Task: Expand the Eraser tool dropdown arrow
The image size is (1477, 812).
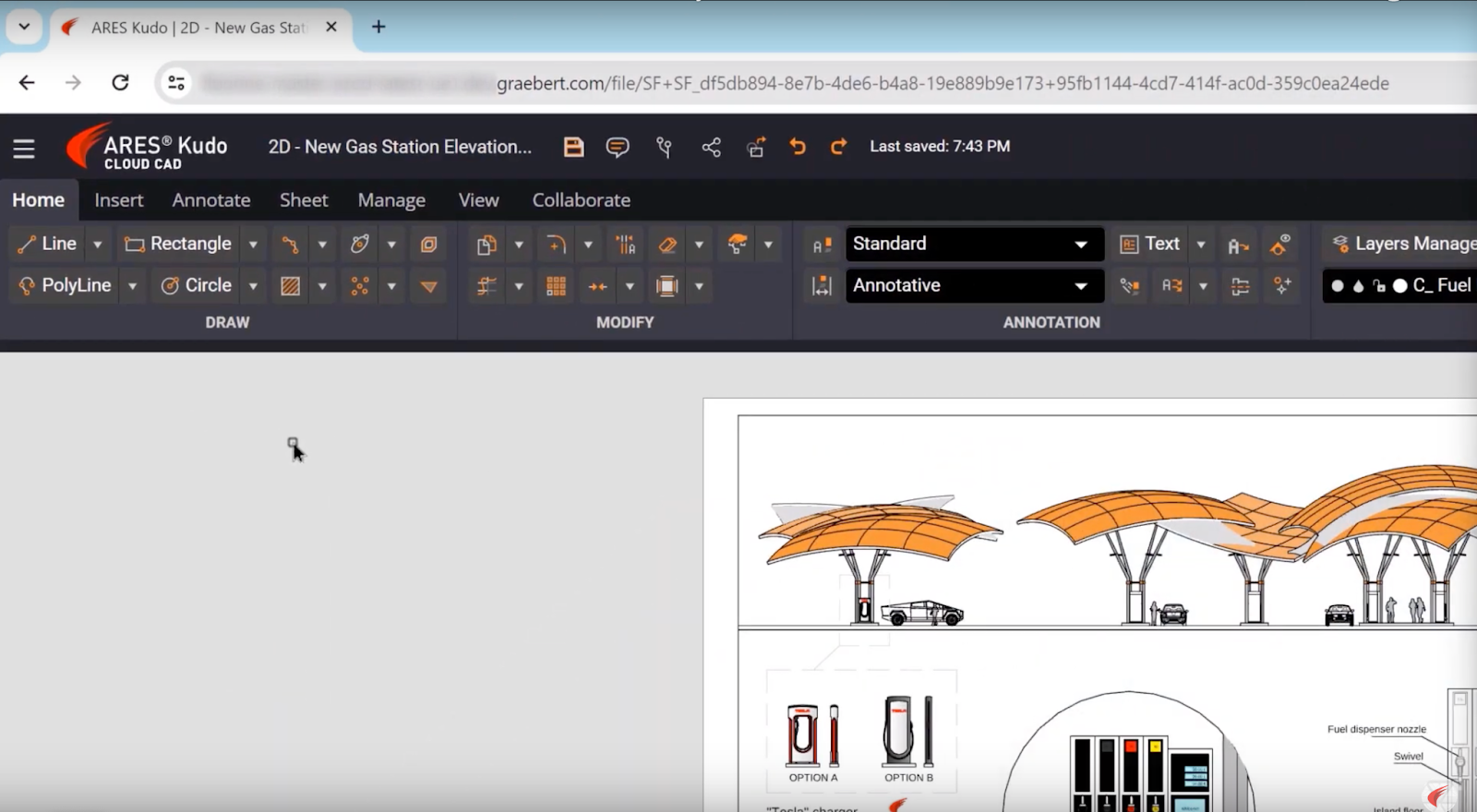Action: [x=699, y=245]
